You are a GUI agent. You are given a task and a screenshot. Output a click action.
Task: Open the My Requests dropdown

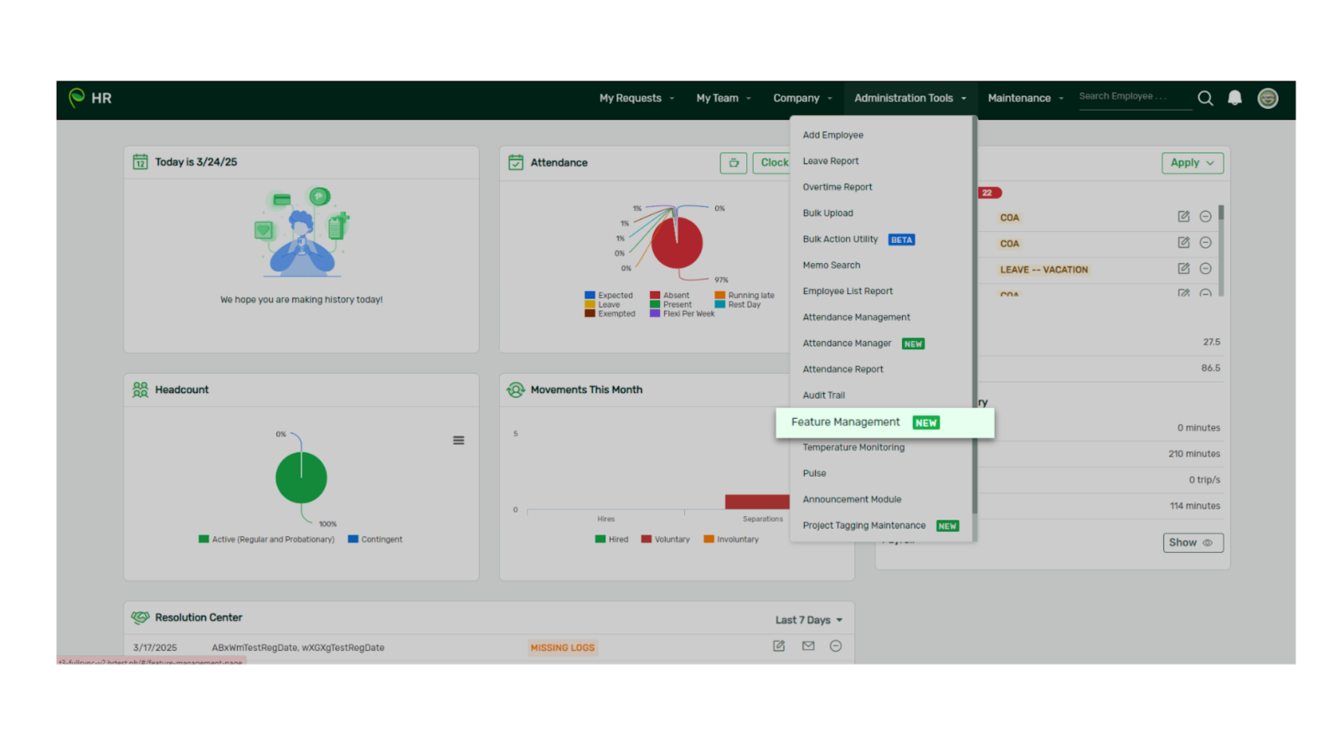coord(637,98)
